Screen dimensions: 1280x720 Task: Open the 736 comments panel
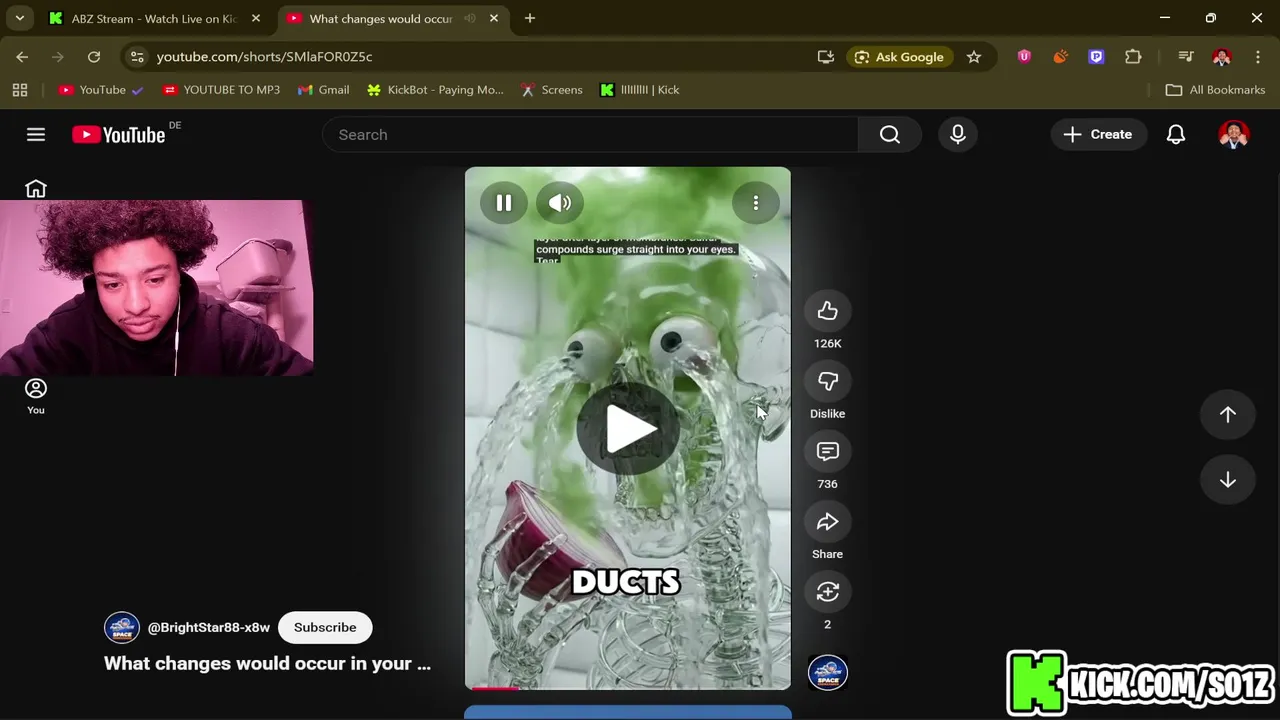click(x=827, y=451)
